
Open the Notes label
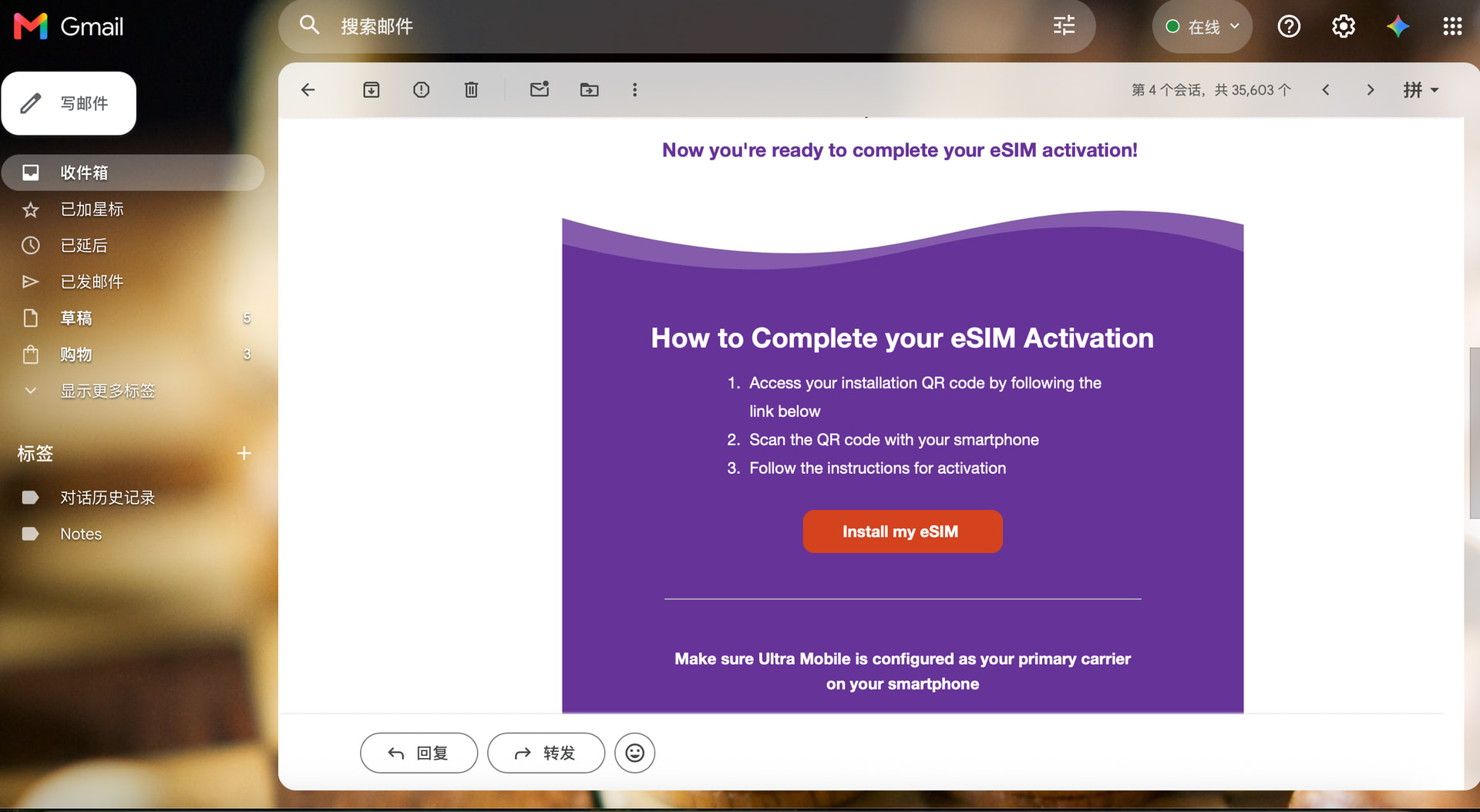133,534
